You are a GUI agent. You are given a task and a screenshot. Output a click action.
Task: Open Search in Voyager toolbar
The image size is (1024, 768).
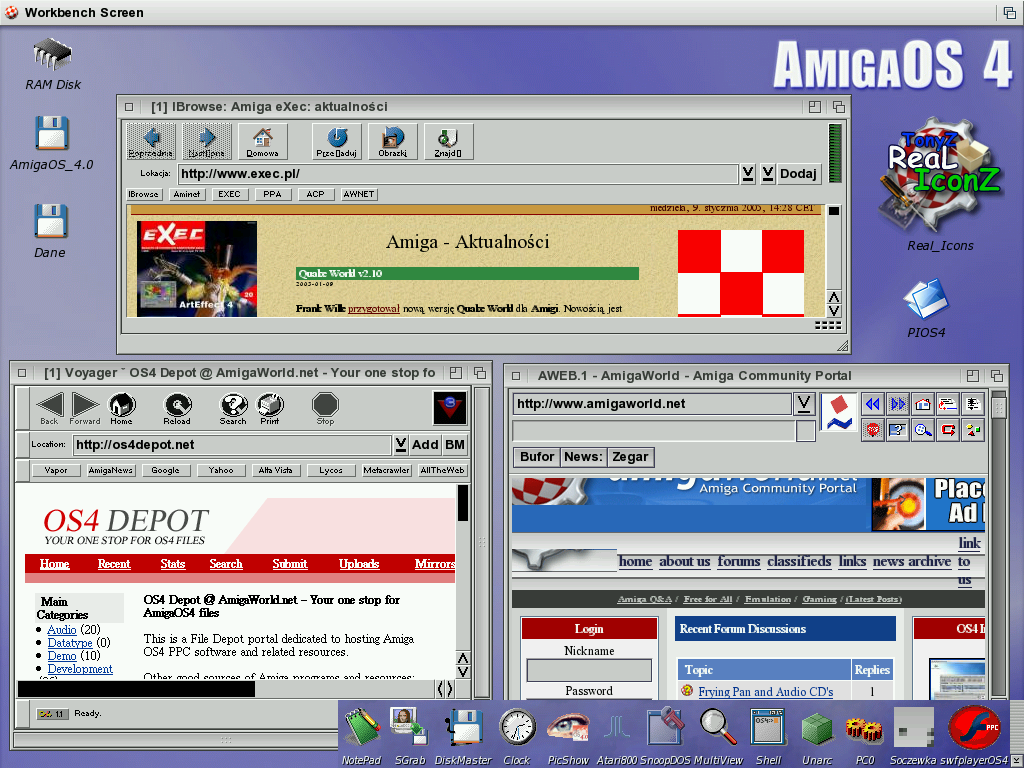tap(233, 409)
